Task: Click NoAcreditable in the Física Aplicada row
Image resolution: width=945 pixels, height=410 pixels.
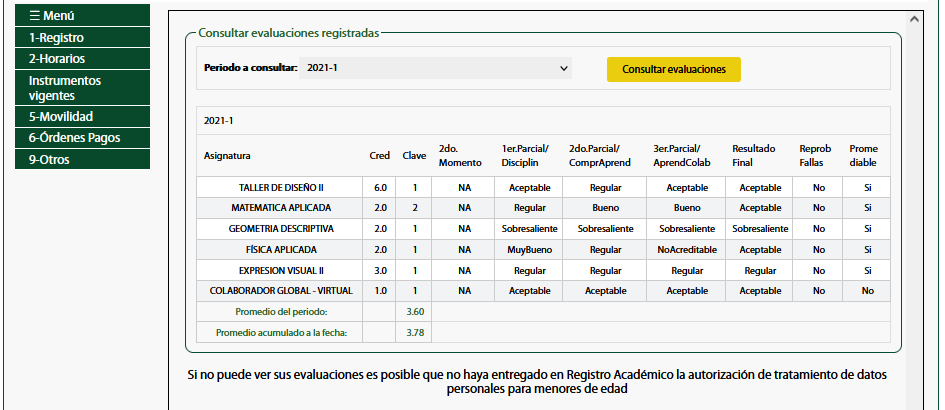Action: click(687, 250)
